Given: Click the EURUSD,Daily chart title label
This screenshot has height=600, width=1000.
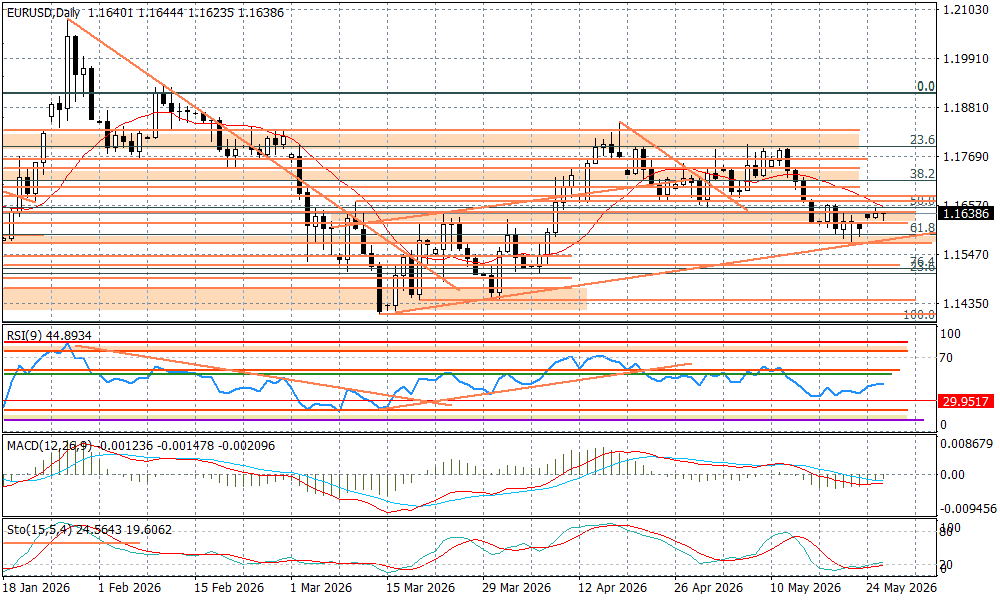Looking at the screenshot, I should tap(44, 13).
